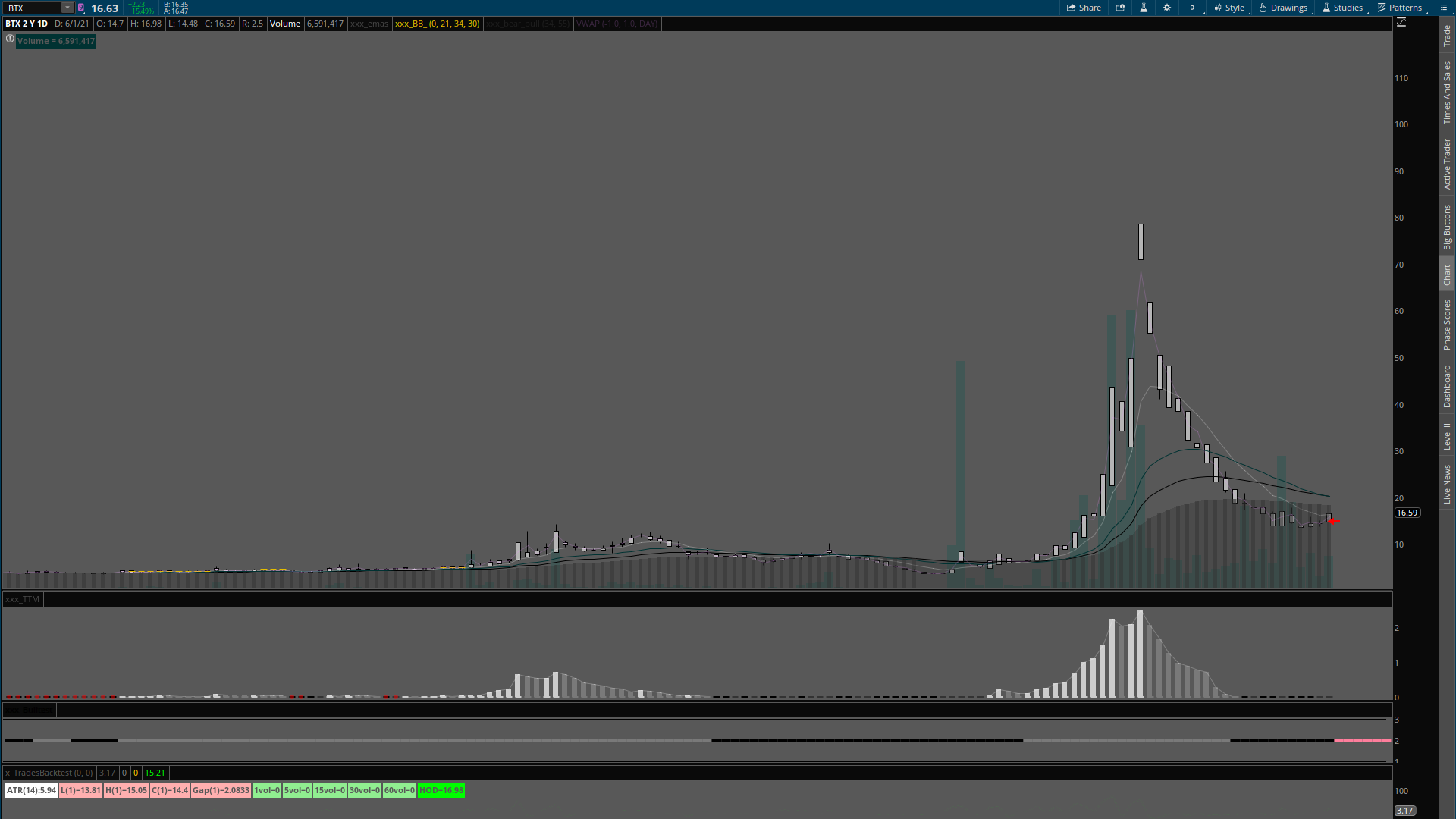Expand the Style dropdown
Screen dimensions: 1456x819
coord(1228,8)
